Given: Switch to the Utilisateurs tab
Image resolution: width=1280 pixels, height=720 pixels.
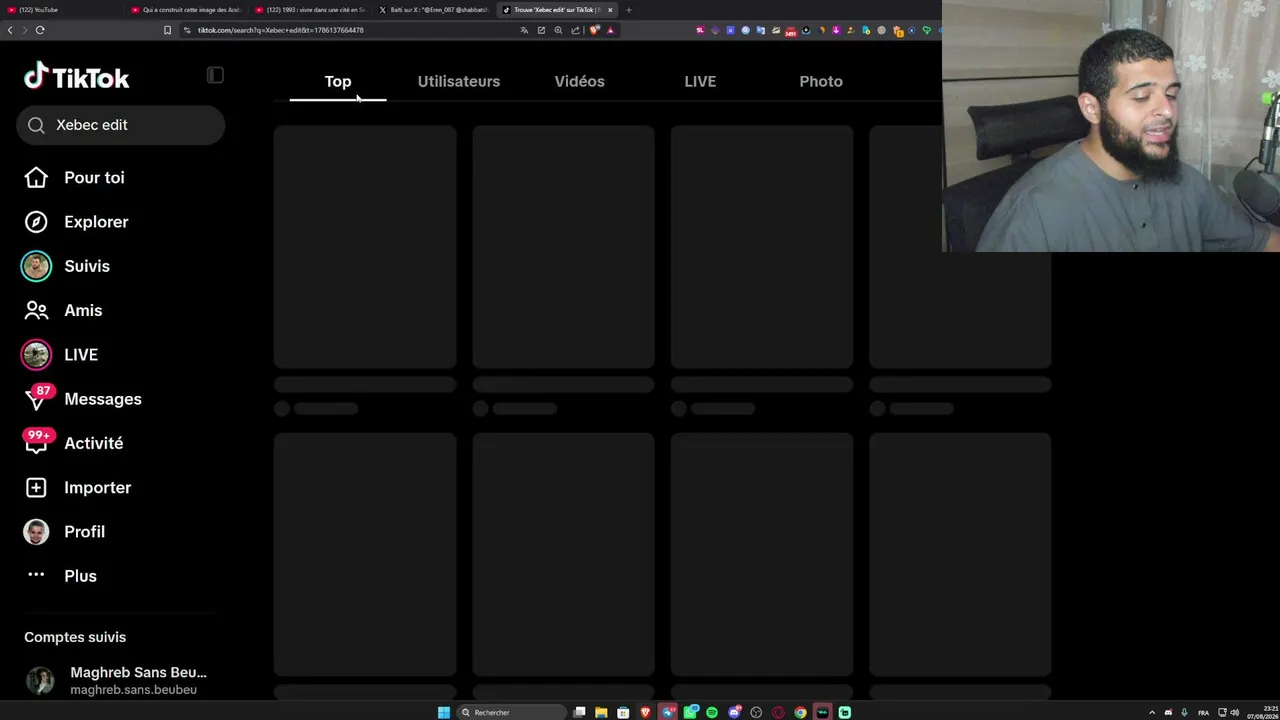Looking at the screenshot, I should tap(459, 81).
